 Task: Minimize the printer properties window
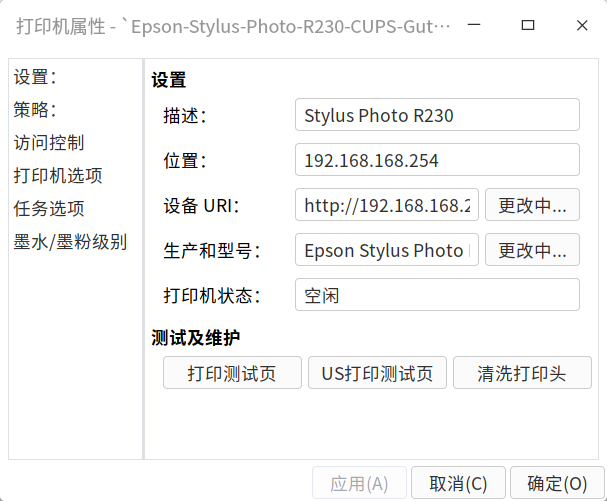tap(474, 25)
